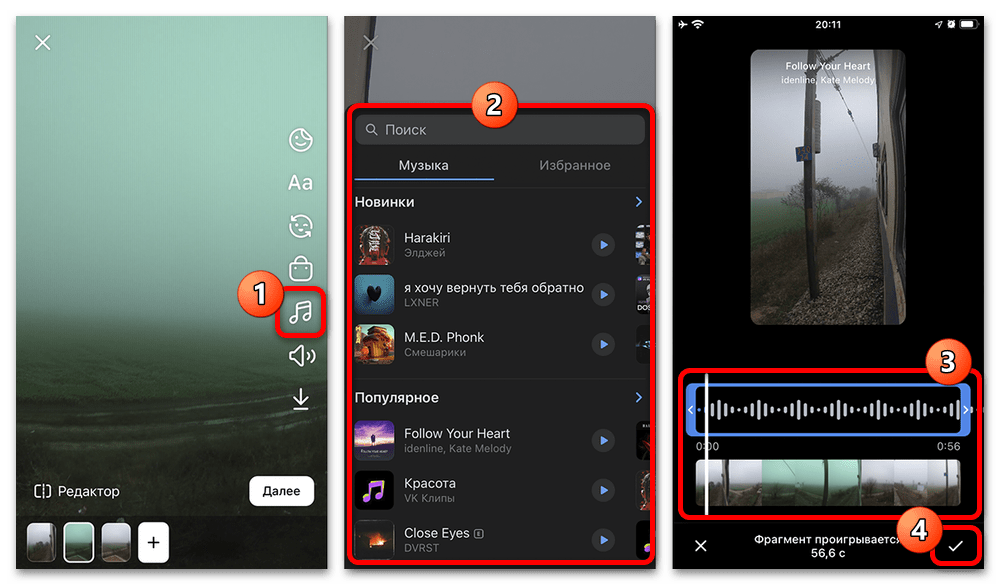The width and height of the screenshot is (1000, 585).
Task: Select the LXNER heart album cover
Action: (x=374, y=295)
